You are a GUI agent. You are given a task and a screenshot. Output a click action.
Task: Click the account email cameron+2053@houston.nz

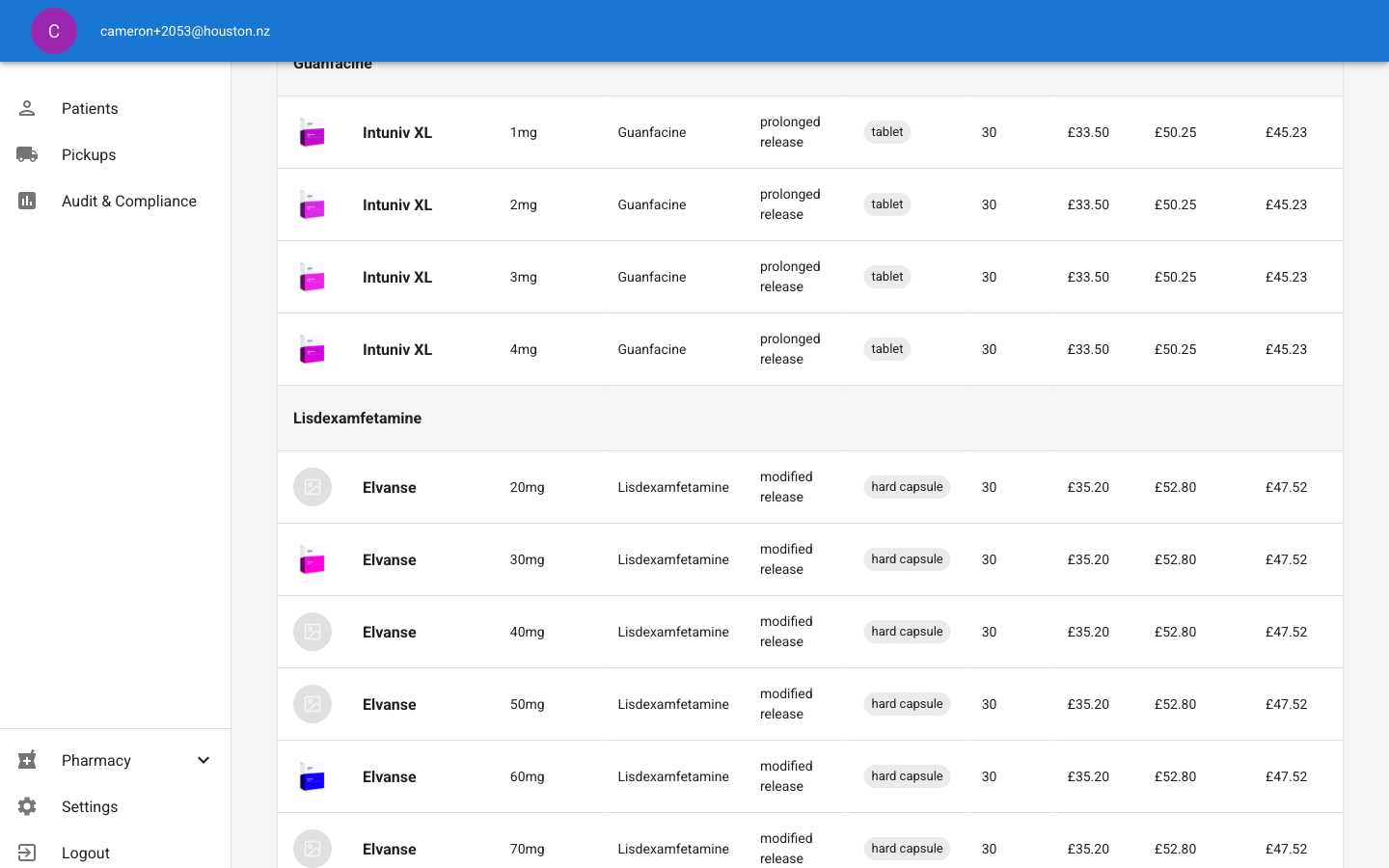[x=185, y=31]
